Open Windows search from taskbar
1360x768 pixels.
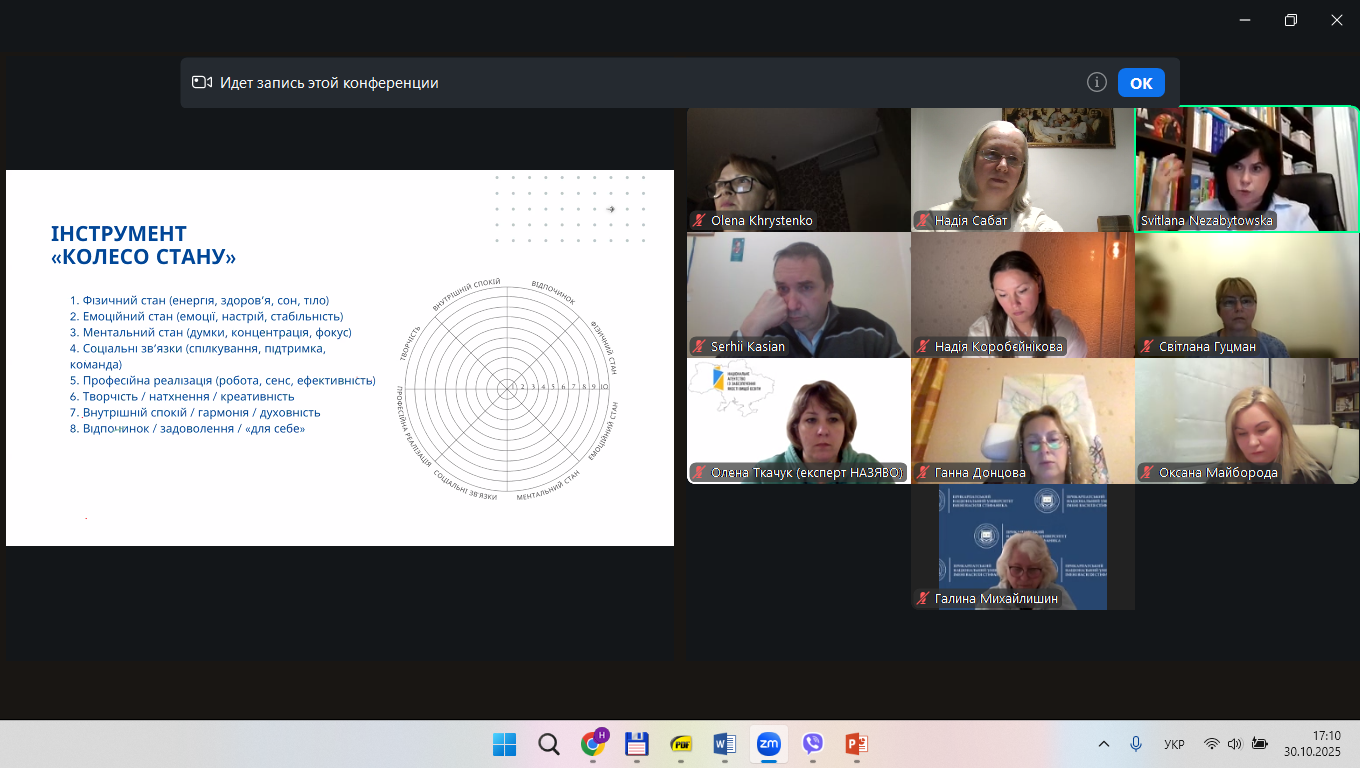coord(549,744)
